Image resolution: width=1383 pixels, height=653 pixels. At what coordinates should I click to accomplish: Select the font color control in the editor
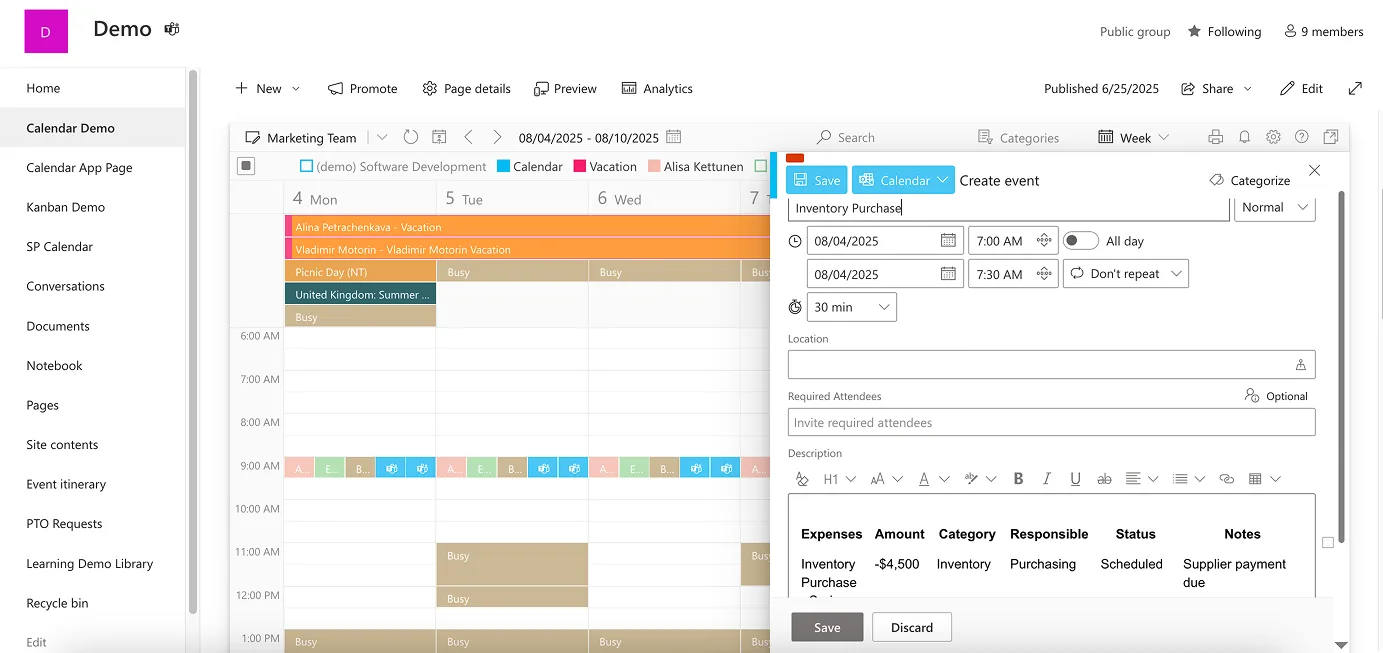coord(927,479)
